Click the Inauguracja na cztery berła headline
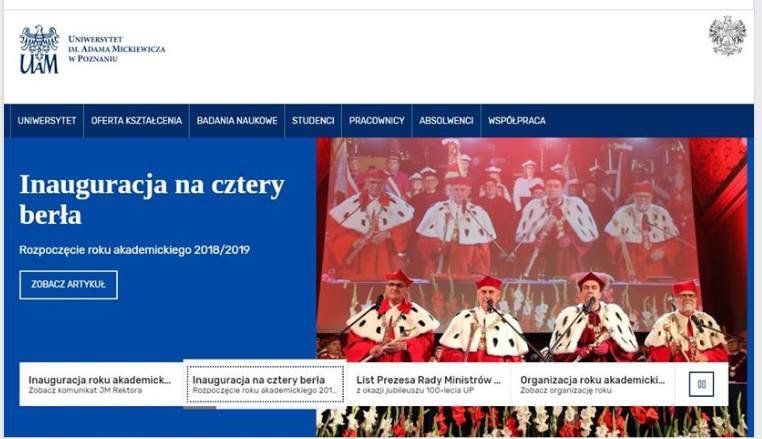Viewport: 762px width, 439px height. point(152,199)
